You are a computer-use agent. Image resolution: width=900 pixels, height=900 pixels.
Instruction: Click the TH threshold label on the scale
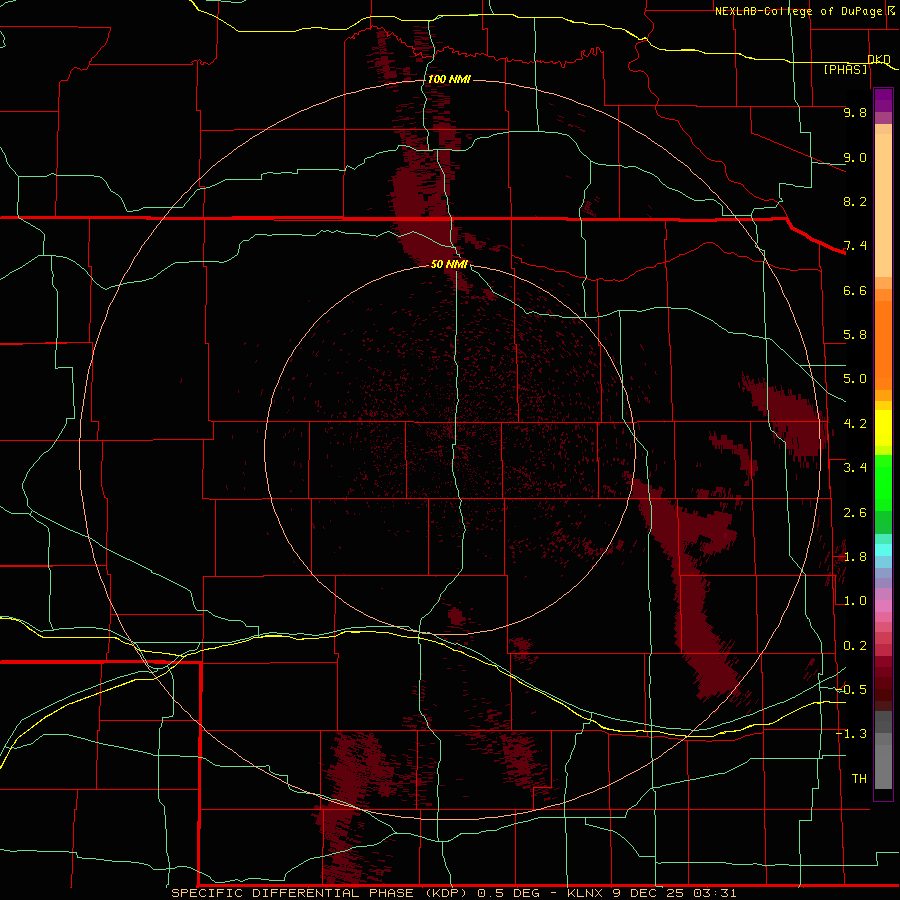pos(859,779)
